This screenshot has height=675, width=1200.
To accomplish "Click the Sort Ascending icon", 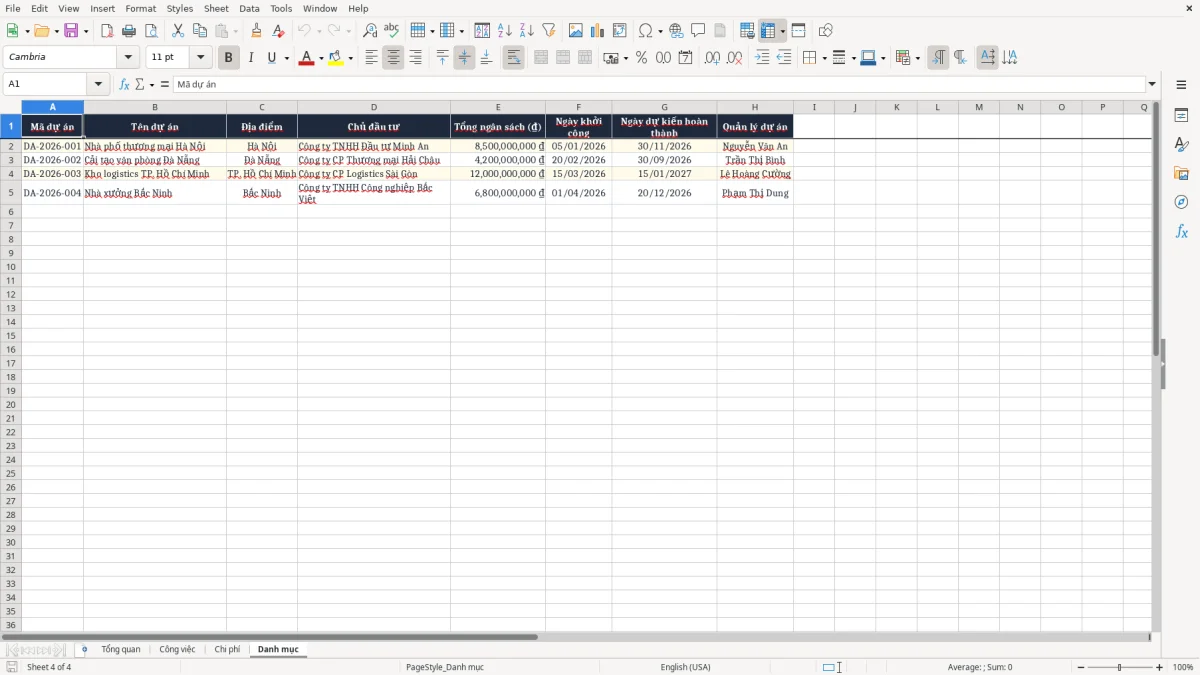I will (505, 31).
